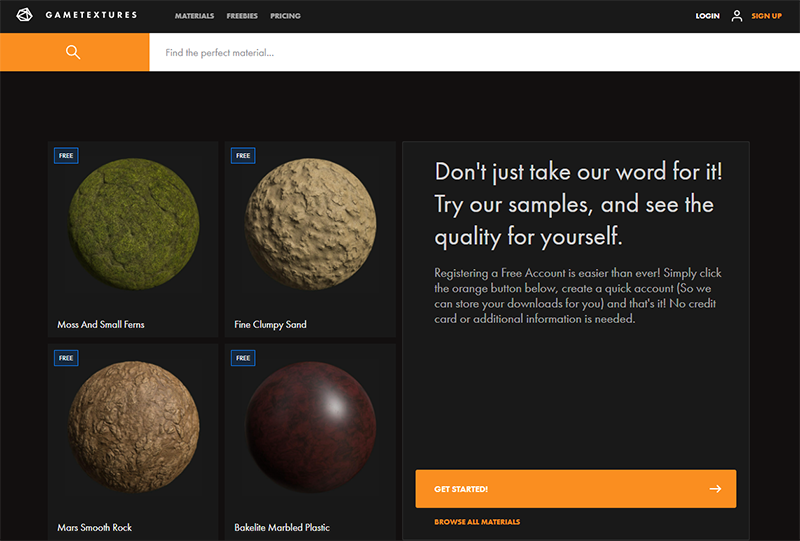The height and width of the screenshot is (541, 800).
Task: Open the Freebies menu item
Action: click(x=242, y=16)
